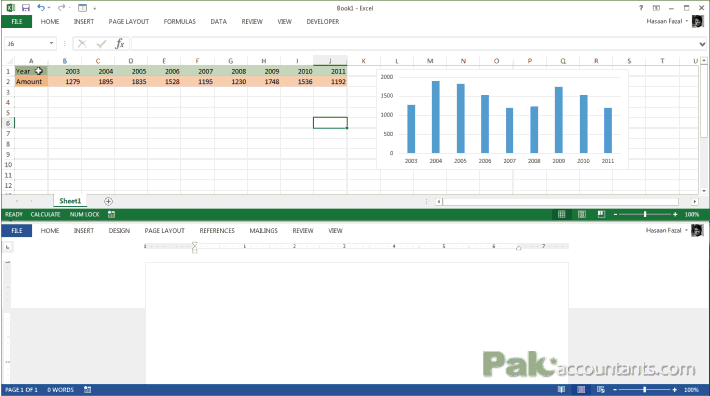Select the Amount cell A2

31,81
